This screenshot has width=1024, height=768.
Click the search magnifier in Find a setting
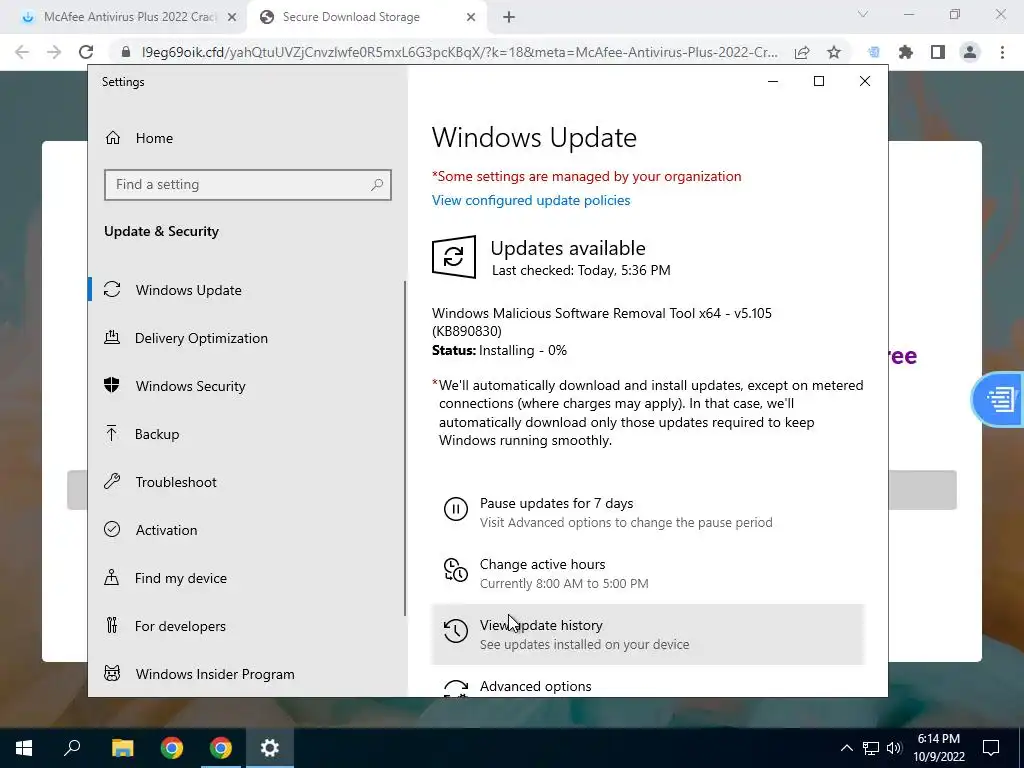[x=377, y=185]
